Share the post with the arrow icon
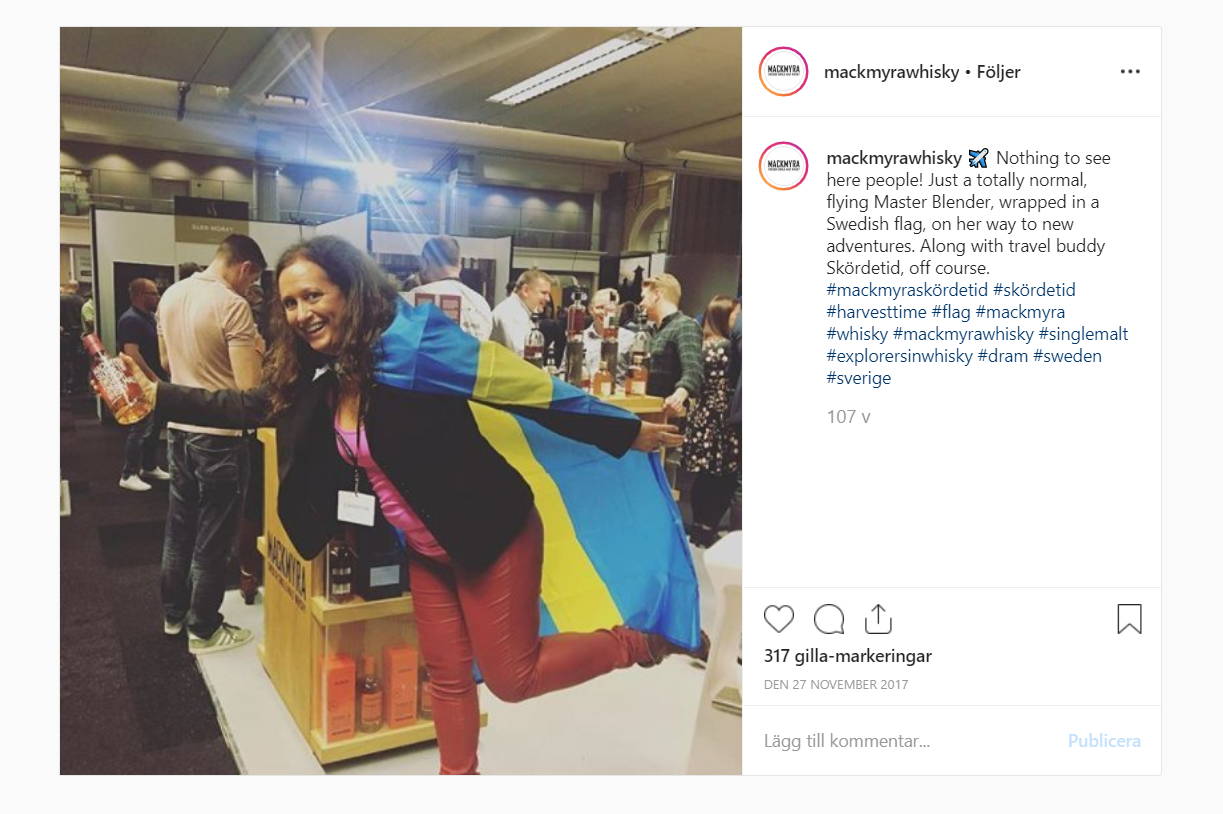Viewport: 1223px width, 814px height. [x=877, y=619]
